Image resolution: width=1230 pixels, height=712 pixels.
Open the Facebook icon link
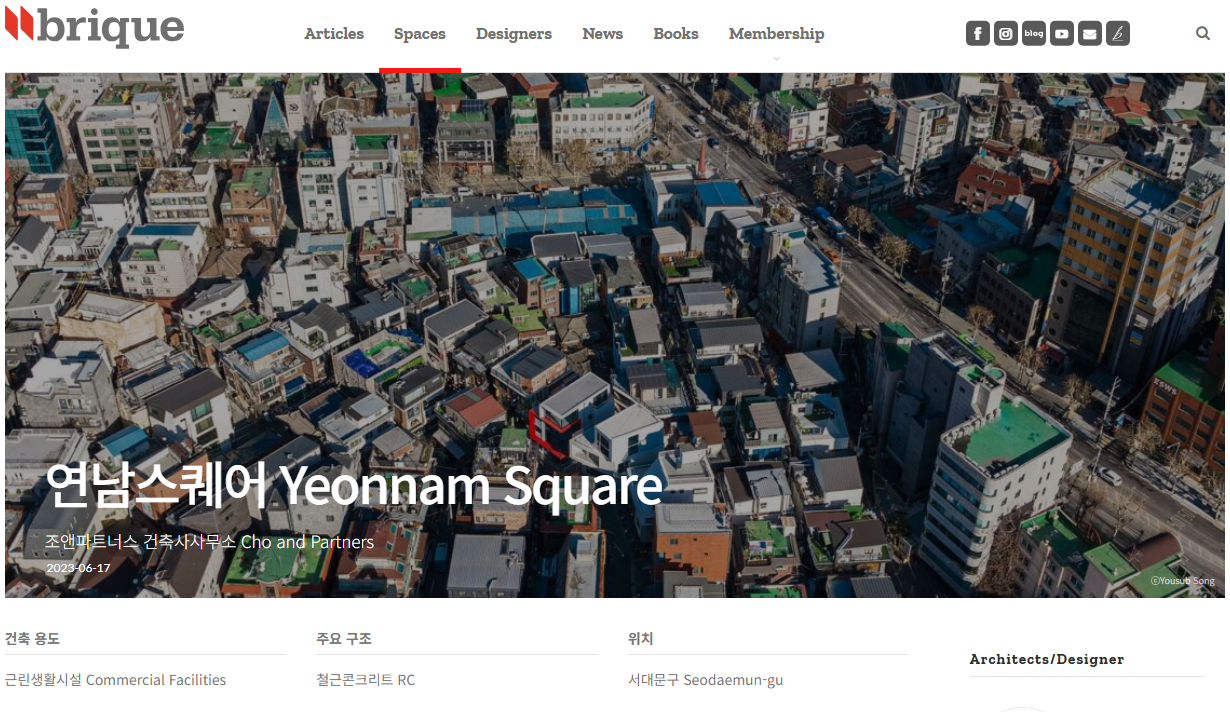pyautogui.click(x=978, y=34)
